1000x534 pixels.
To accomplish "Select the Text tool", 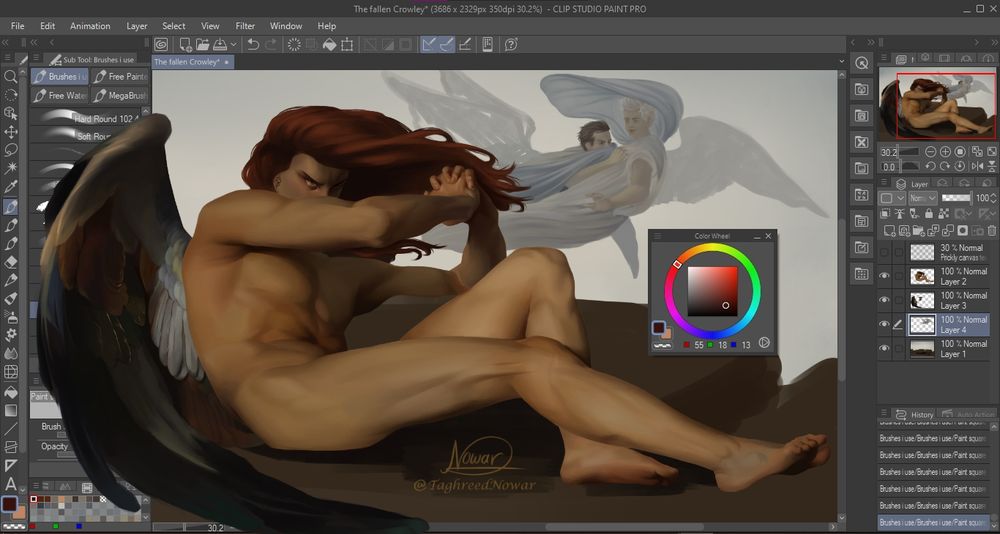I will tap(11, 484).
